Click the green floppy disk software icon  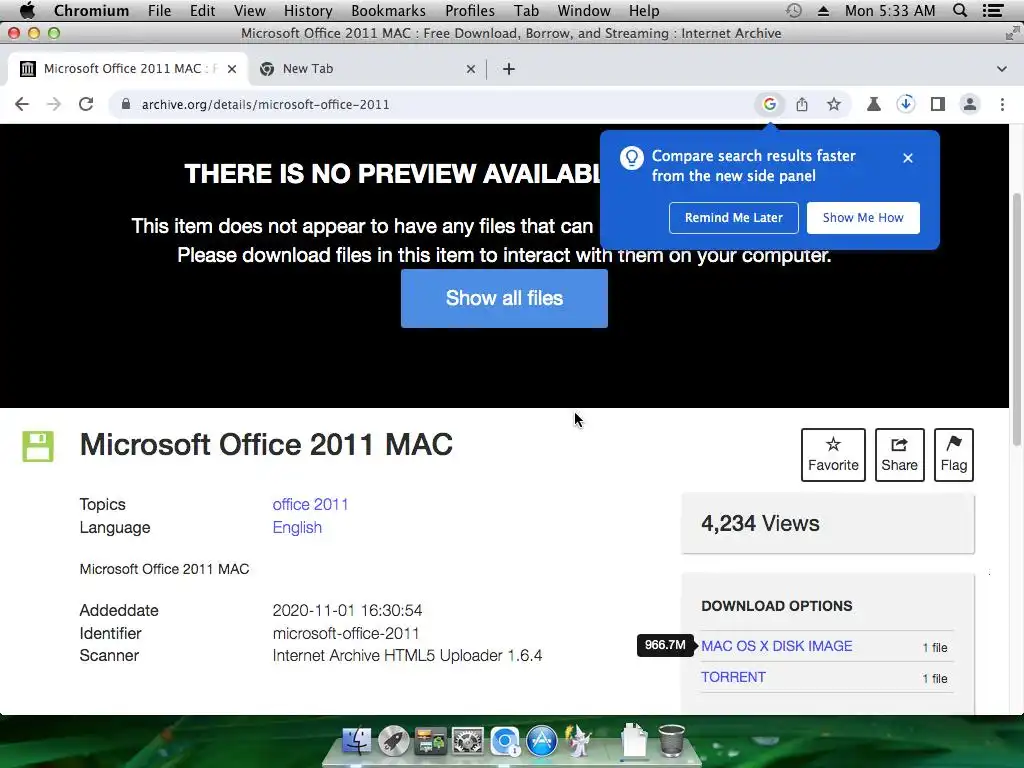click(x=38, y=447)
